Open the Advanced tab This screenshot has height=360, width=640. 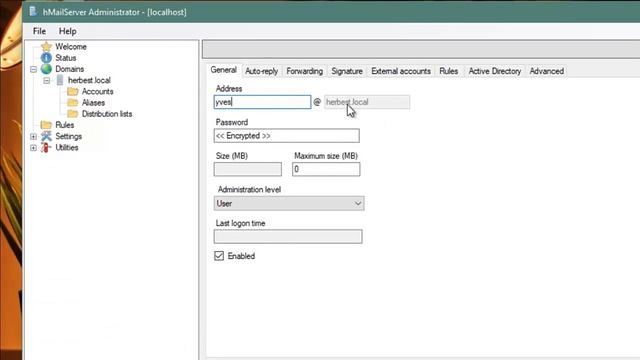[x=547, y=71]
